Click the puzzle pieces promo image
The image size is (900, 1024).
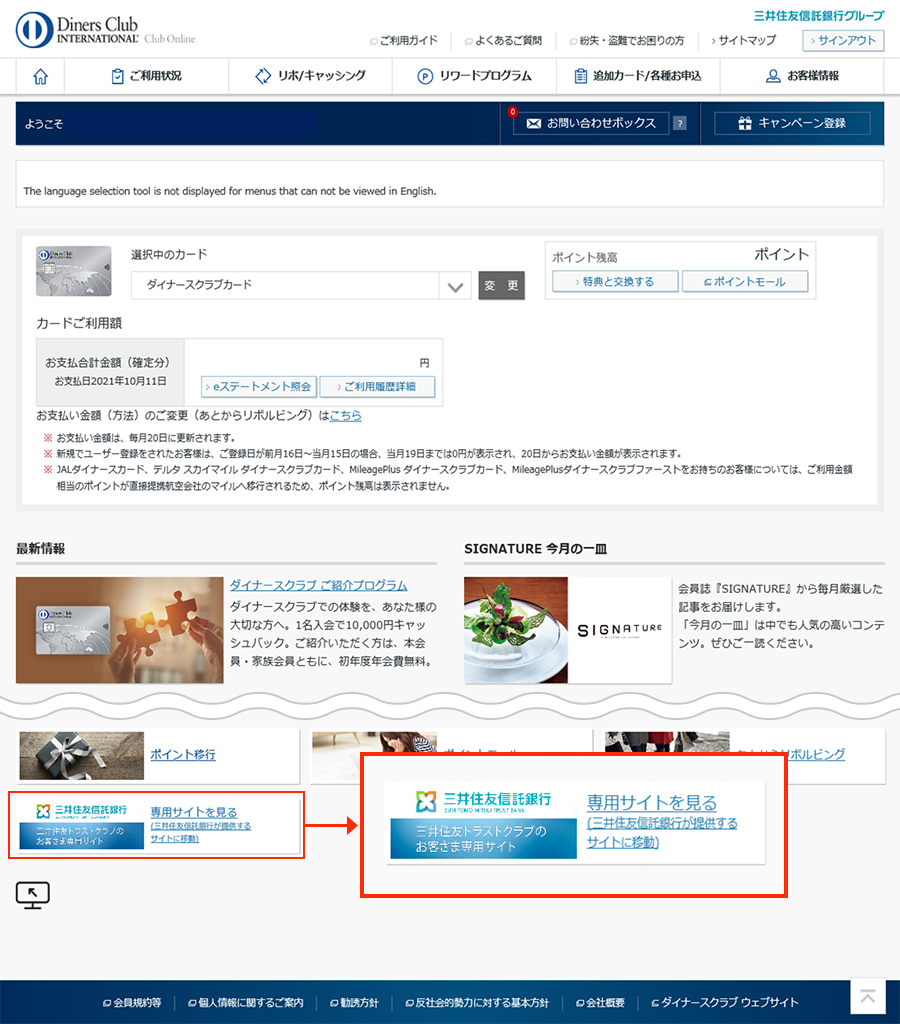coord(120,630)
